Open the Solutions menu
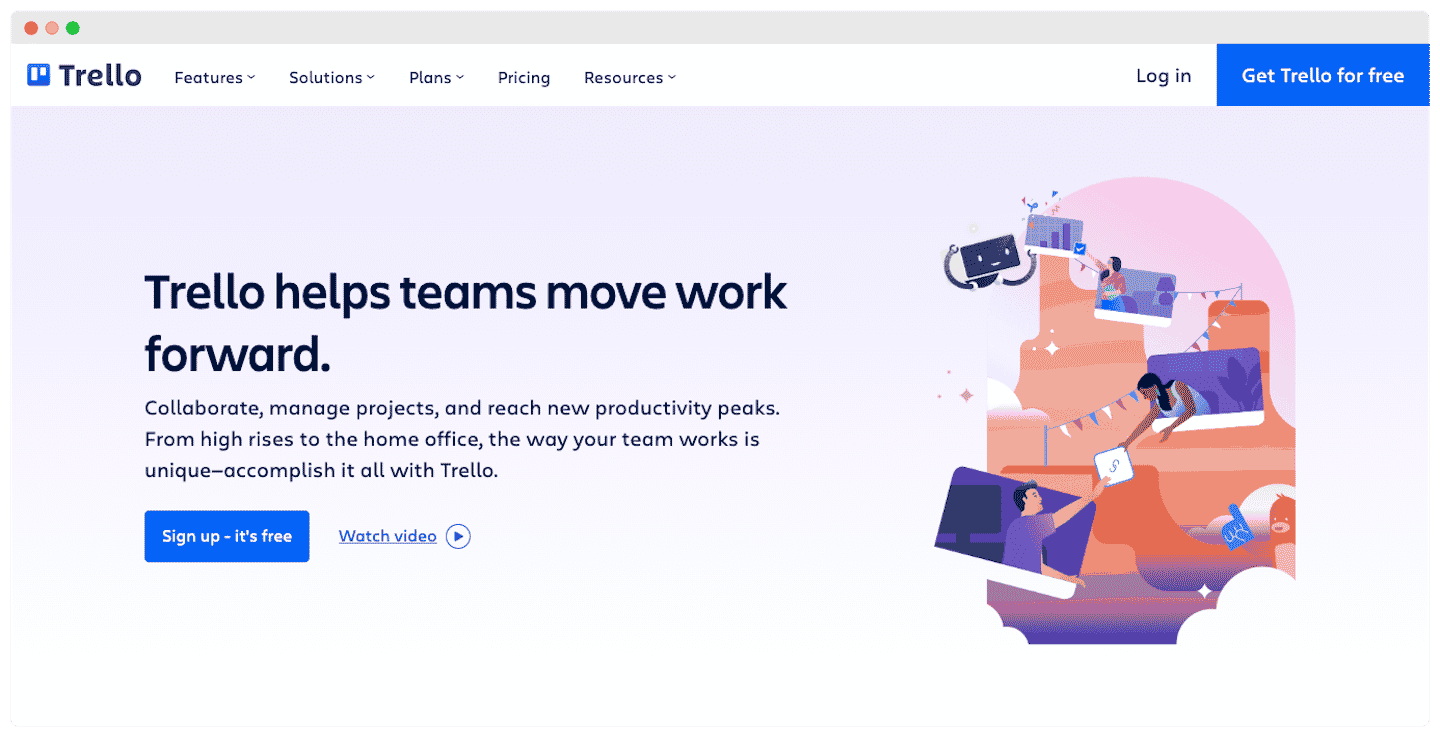The width and height of the screenshot is (1440, 737). 332,77
